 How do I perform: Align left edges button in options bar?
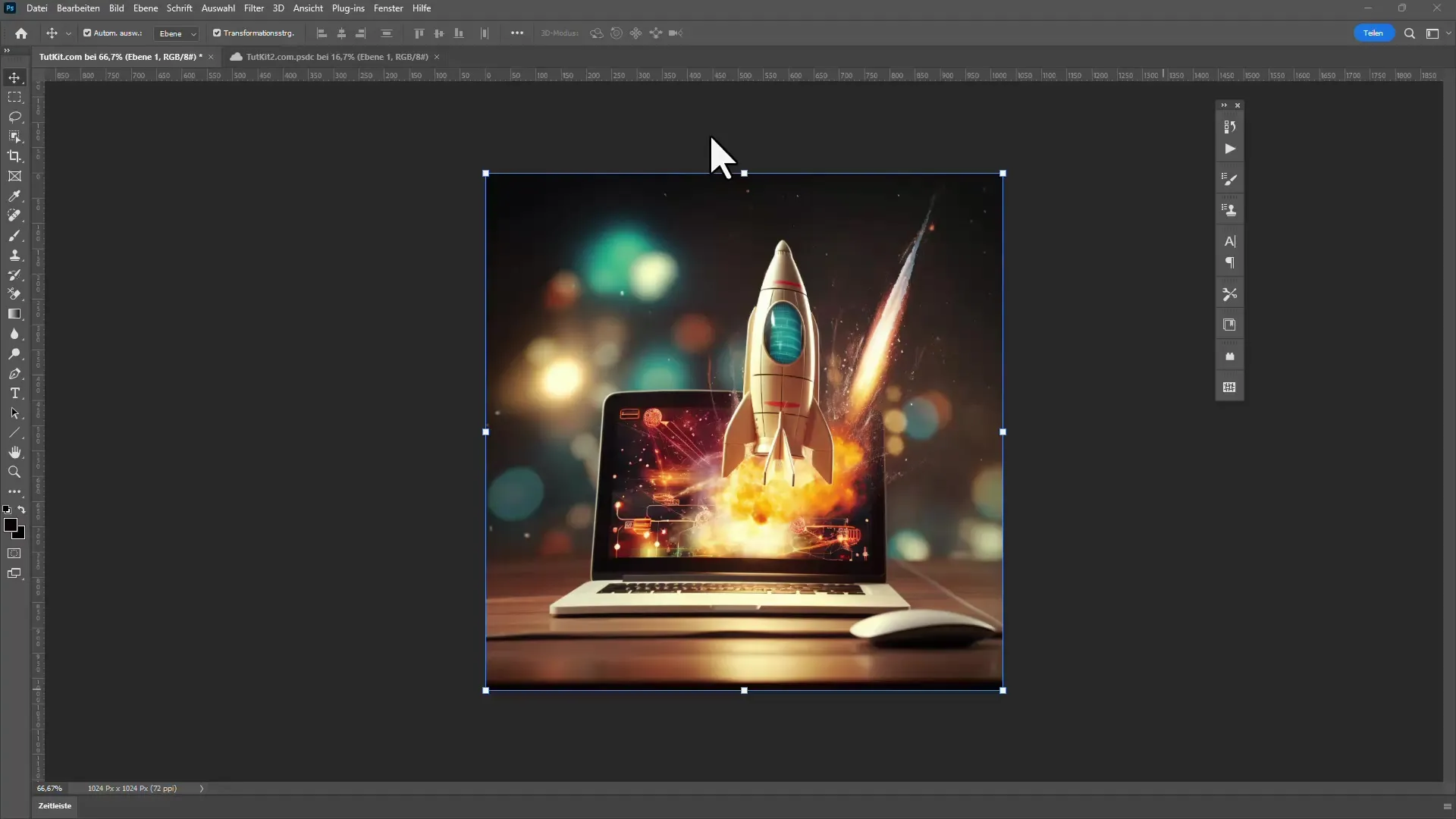(x=322, y=33)
